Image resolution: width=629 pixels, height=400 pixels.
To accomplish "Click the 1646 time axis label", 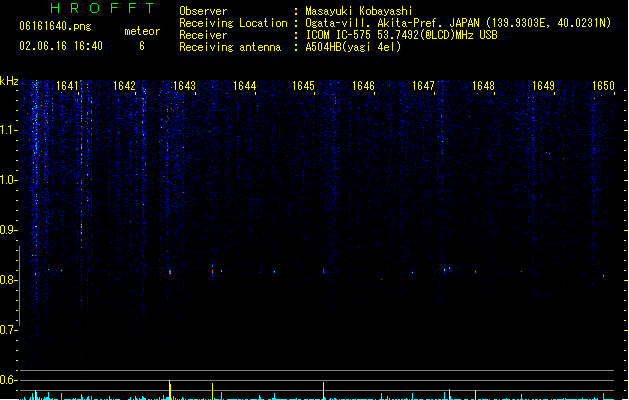I will click(x=363, y=86).
